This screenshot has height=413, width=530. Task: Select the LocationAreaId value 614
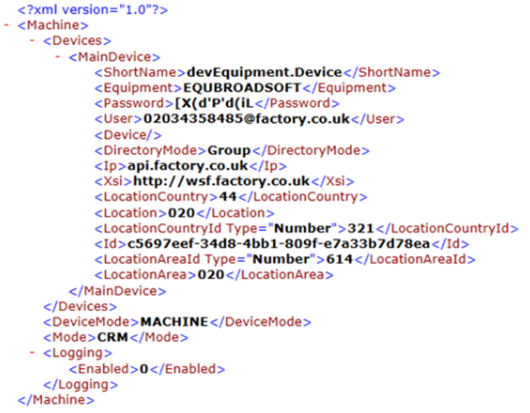point(339,260)
